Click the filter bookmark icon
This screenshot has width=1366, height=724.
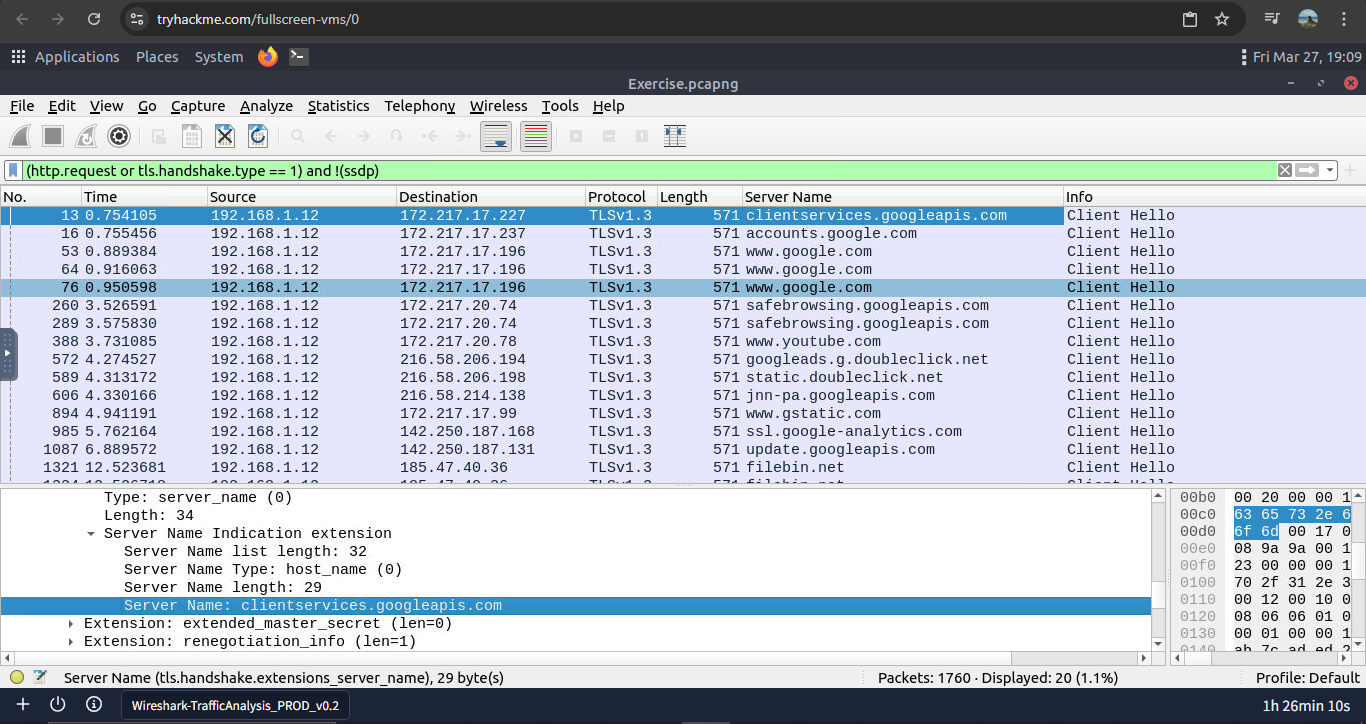[14, 170]
